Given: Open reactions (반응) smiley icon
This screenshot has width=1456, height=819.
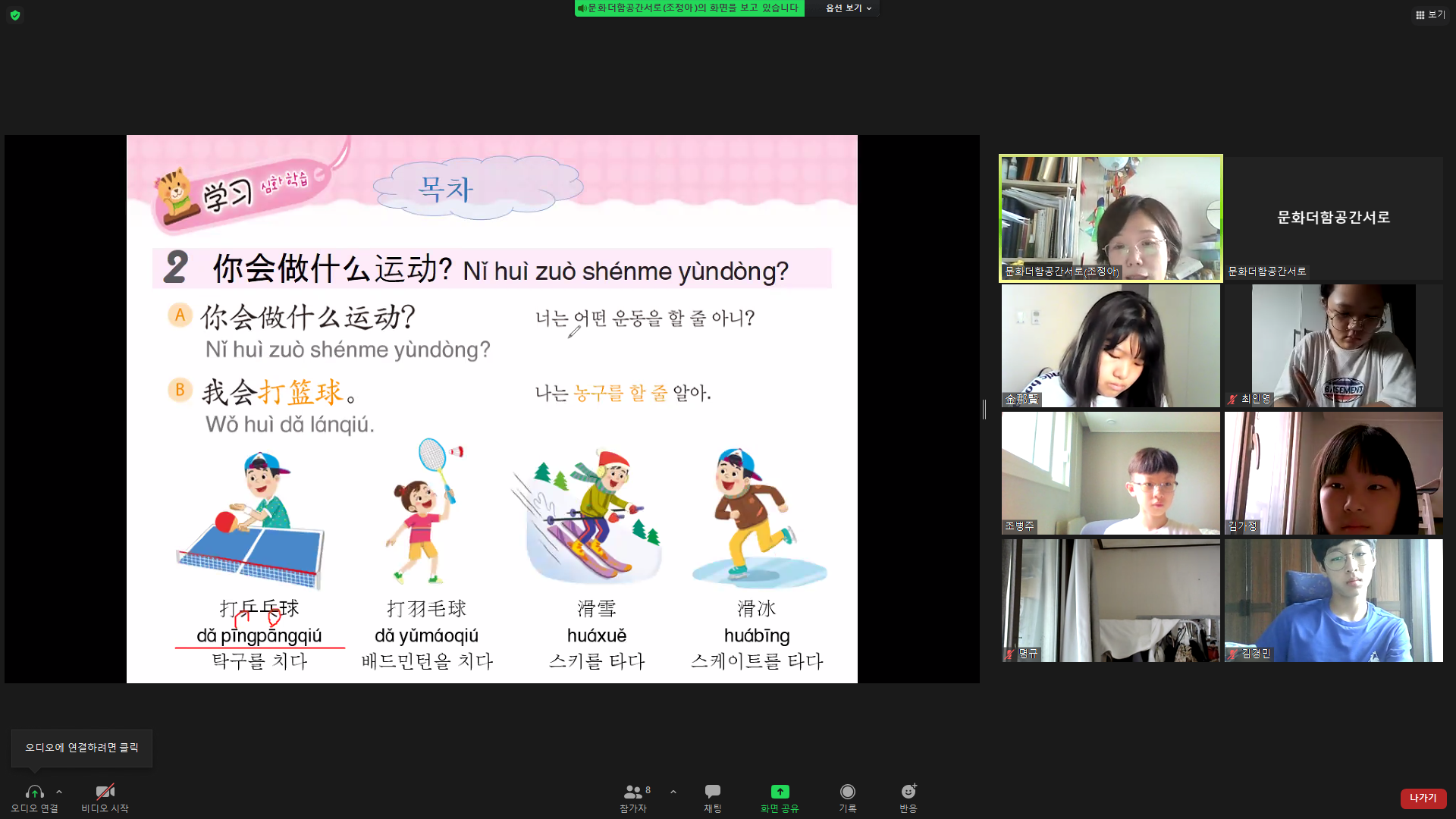Looking at the screenshot, I should 908,792.
